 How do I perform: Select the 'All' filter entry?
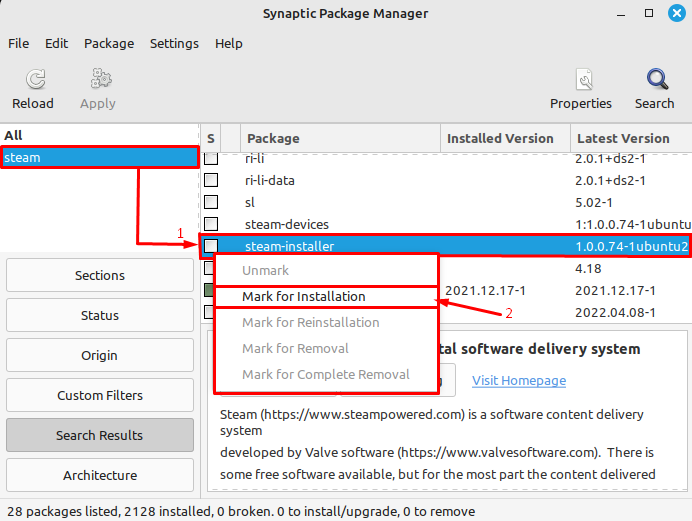pyautogui.click(x=13, y=135)
